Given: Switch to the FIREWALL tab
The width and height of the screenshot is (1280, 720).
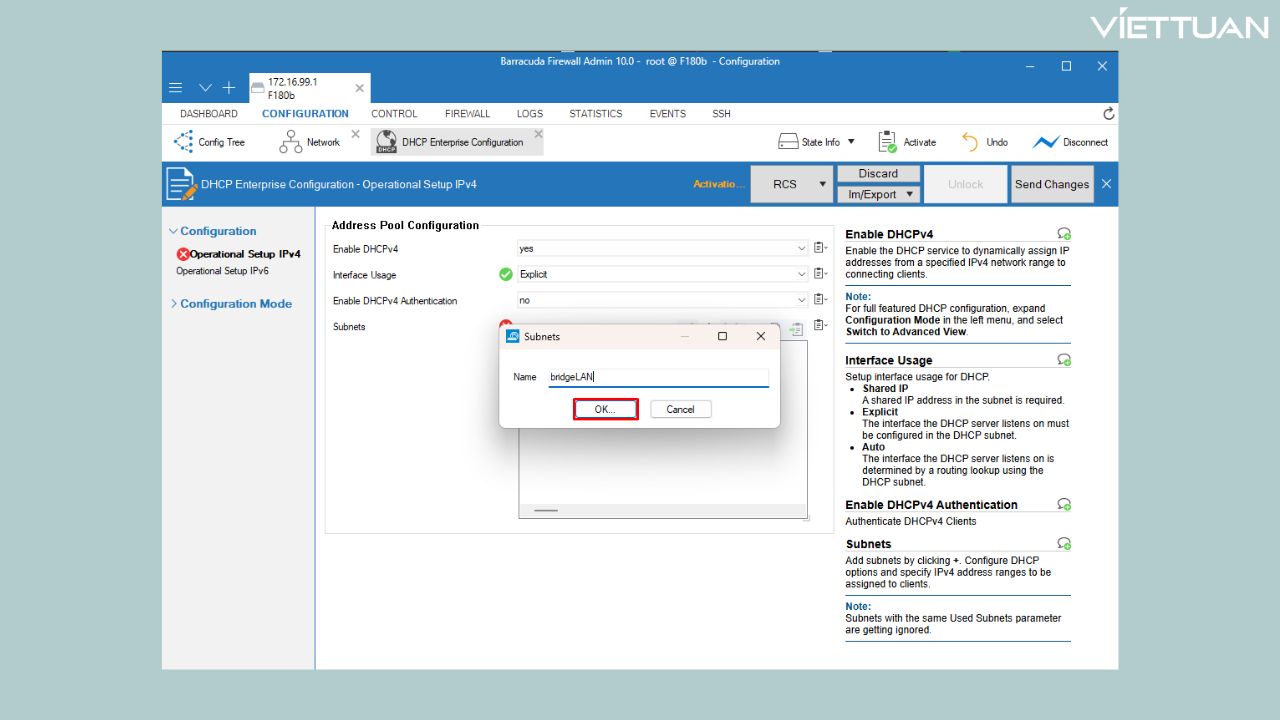Looking at the screenshot, I should tap(467, 114).
